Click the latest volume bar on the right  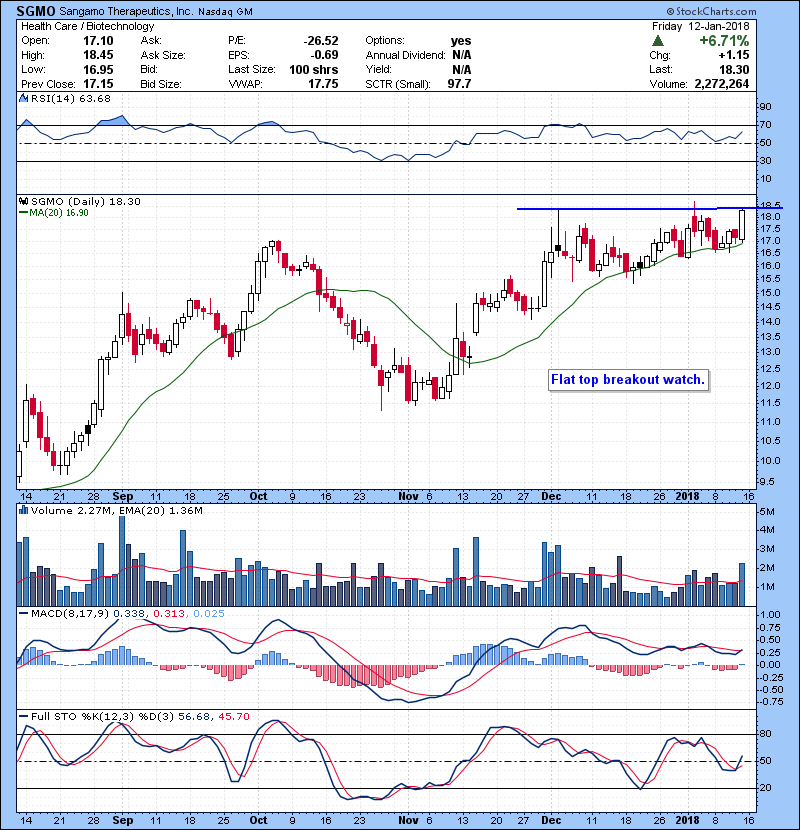coord(742,584)
